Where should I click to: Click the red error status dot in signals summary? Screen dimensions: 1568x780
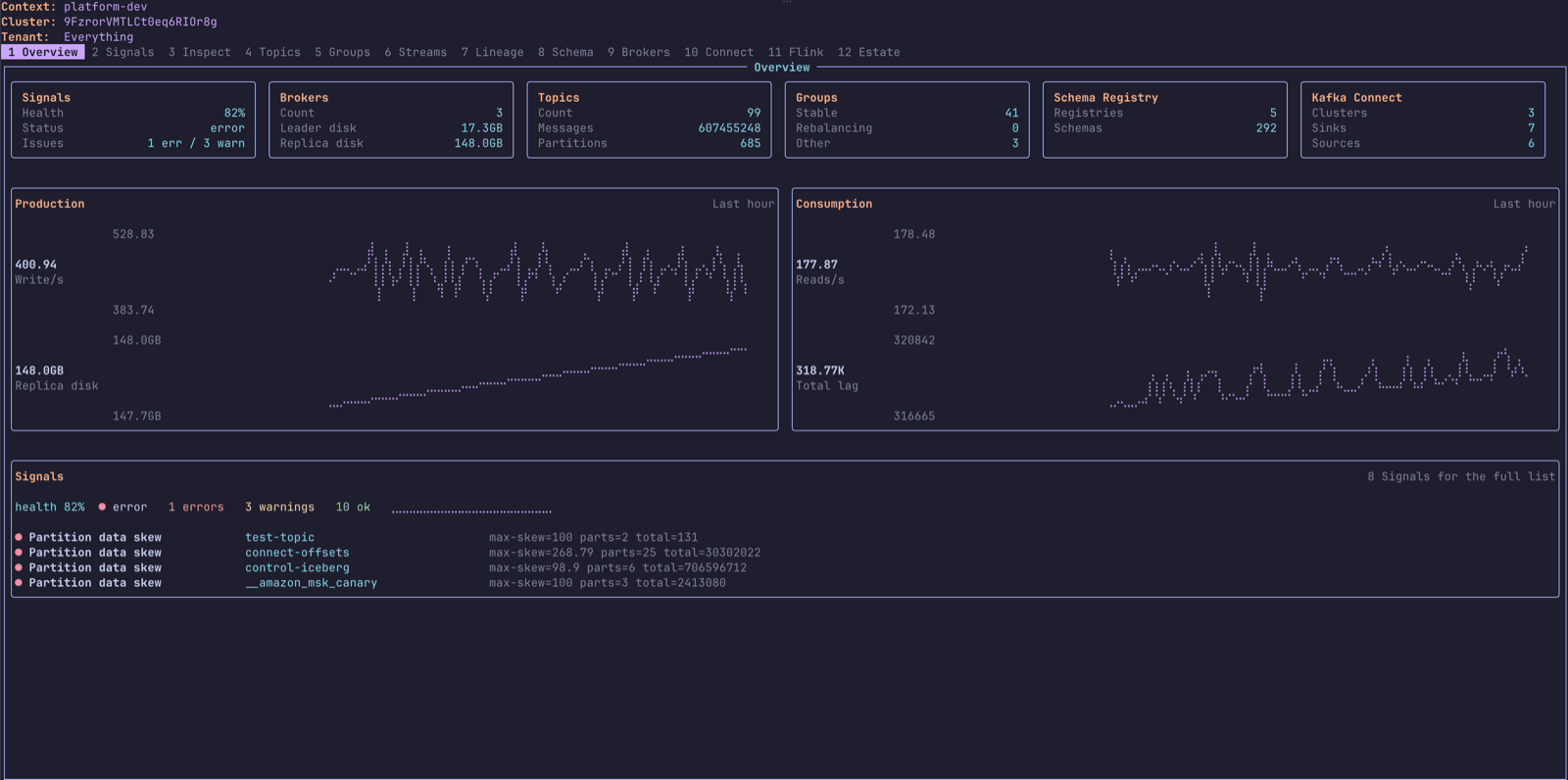pos(102,507)
